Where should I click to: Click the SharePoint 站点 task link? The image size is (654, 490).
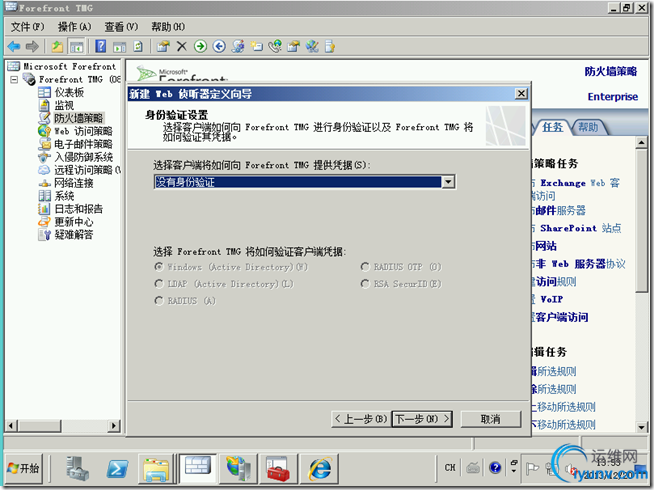pyautogui.click(x=580, y=228)
